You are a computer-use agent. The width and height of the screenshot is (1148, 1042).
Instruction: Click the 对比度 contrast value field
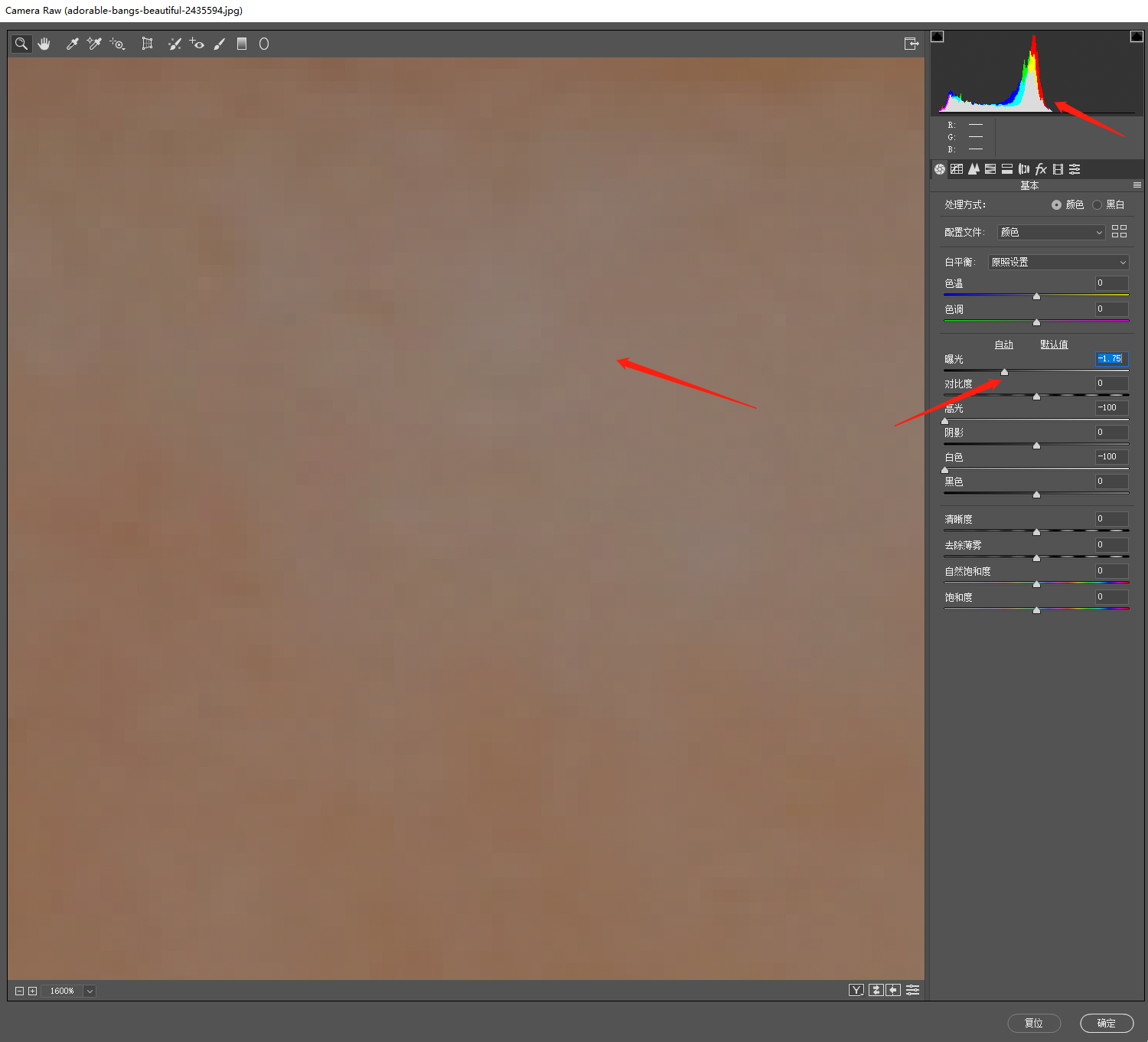pyautogui.click(x=1111, y=384)
